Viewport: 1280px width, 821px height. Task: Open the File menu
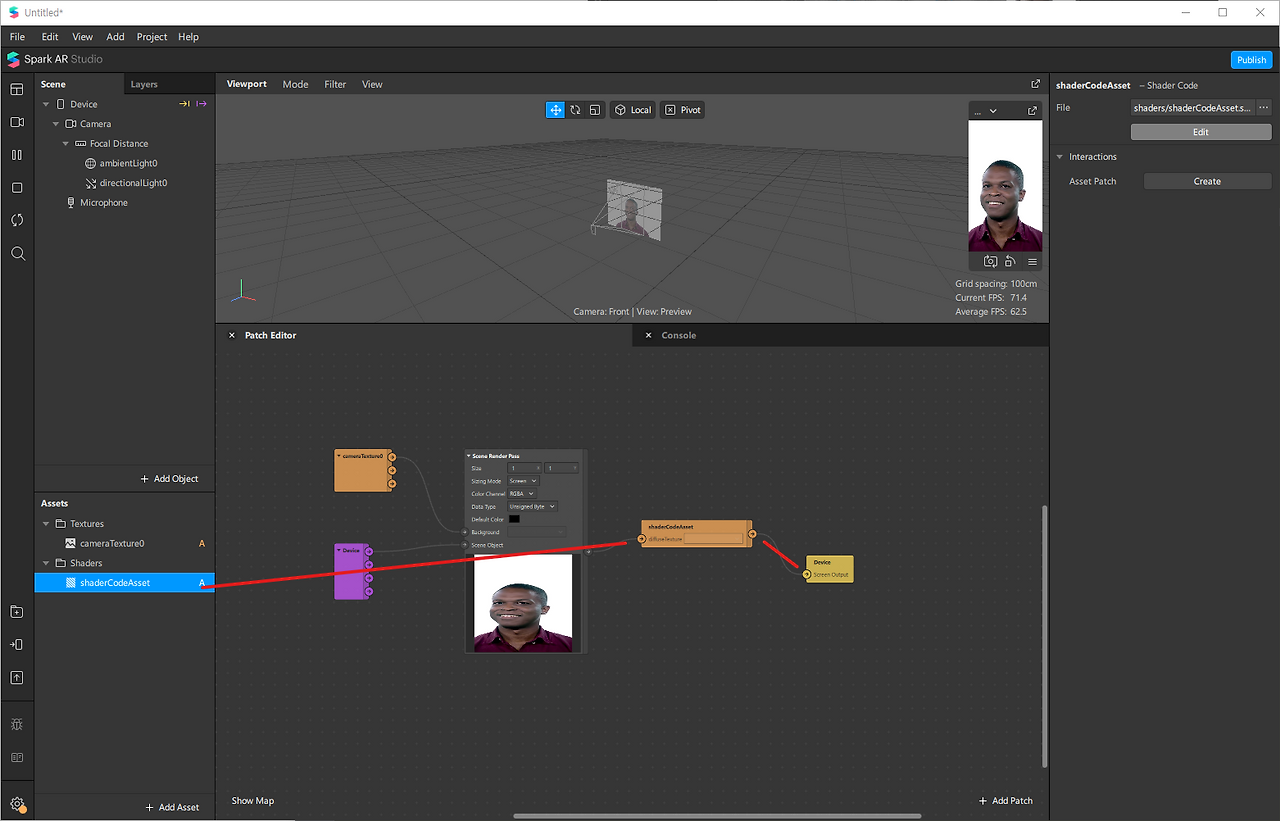17,37
